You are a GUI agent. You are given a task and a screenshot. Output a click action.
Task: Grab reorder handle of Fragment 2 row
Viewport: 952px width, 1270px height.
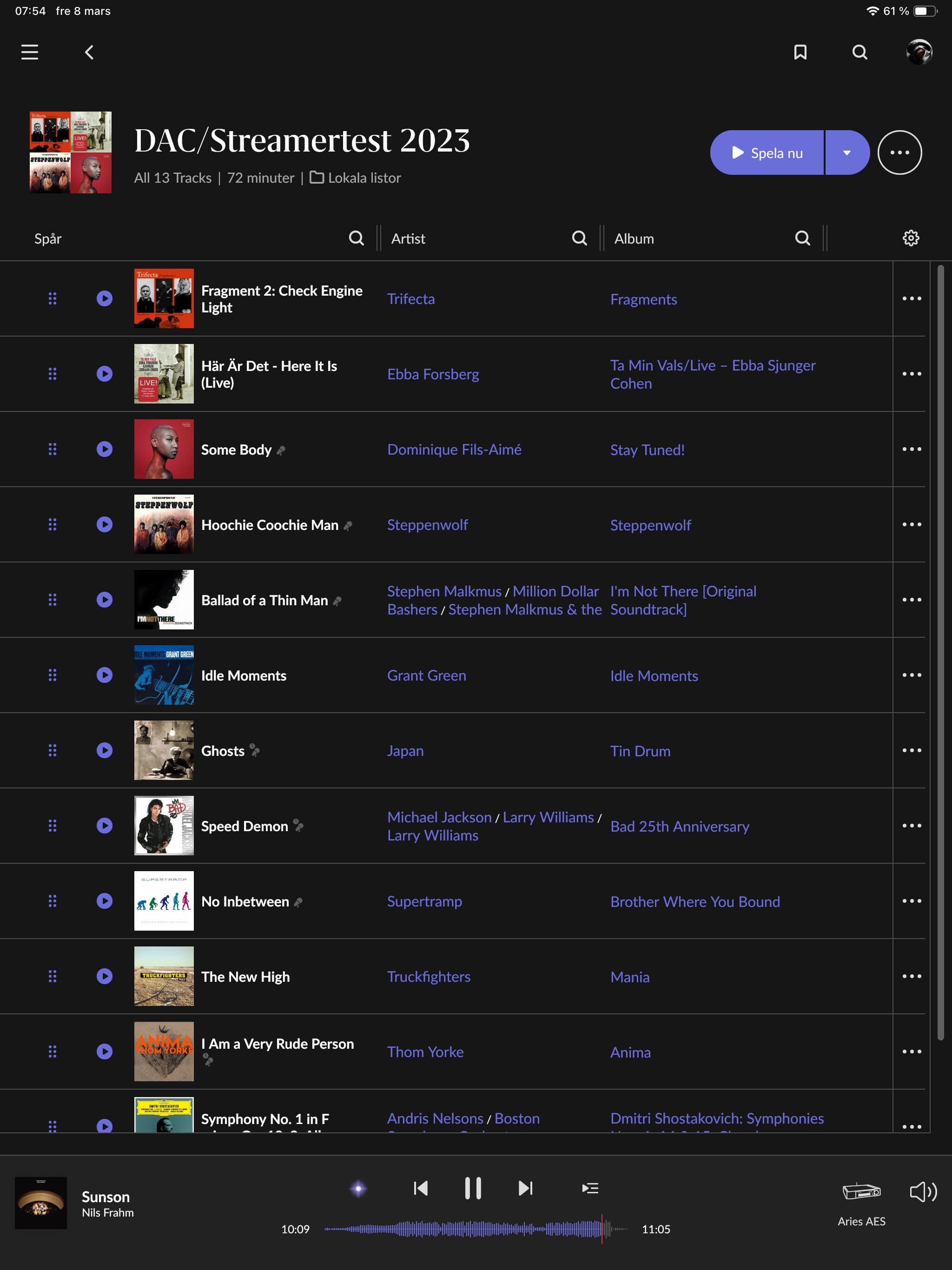pyautogui.click(x=52, y=298)
